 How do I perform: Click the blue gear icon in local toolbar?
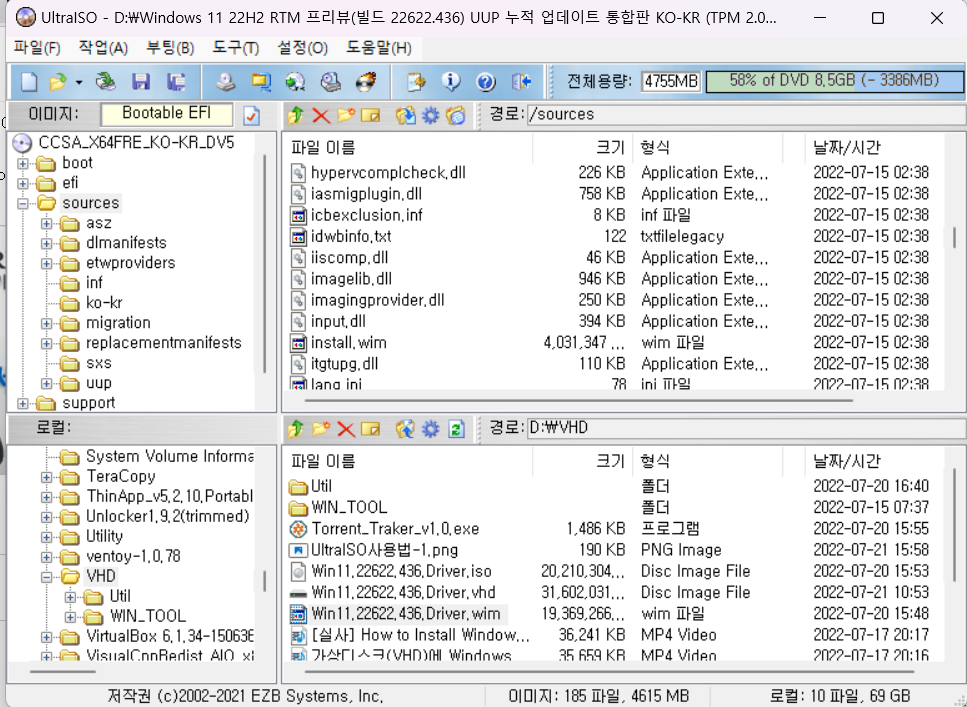click(430, 429)
